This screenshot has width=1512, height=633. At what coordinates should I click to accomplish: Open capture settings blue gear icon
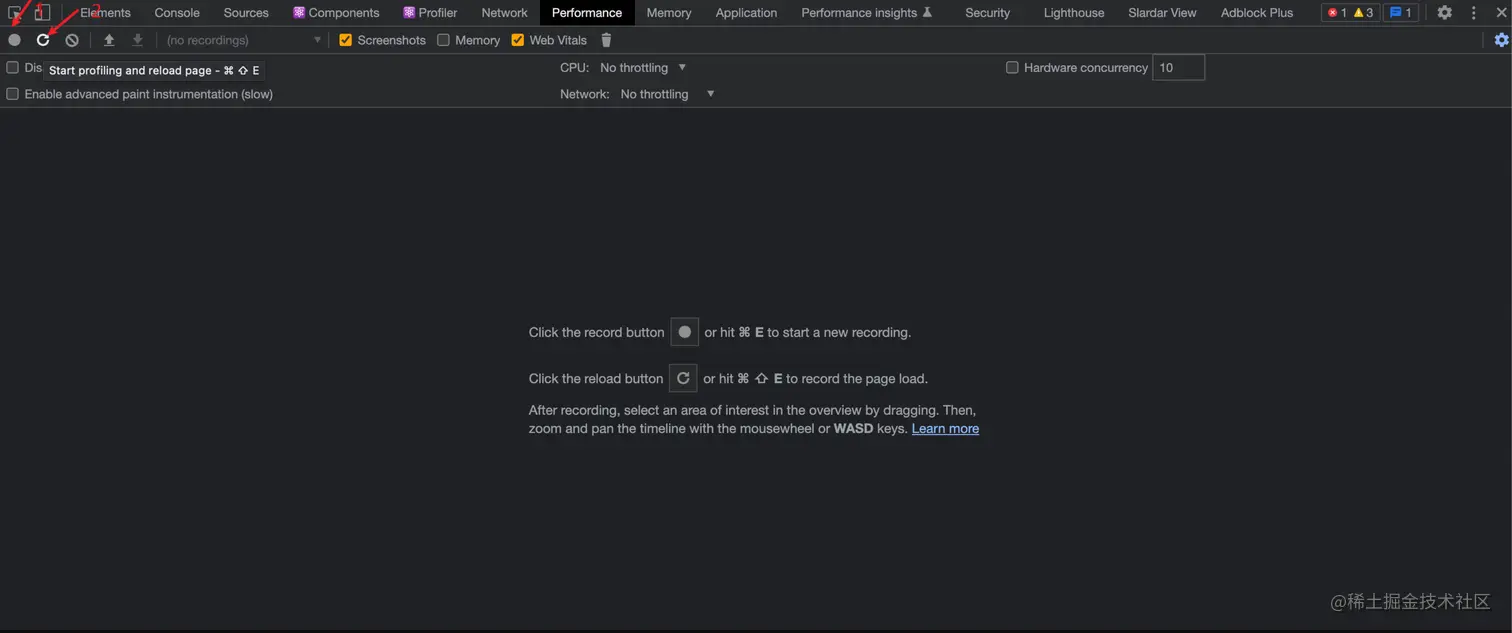(1501, 40)
